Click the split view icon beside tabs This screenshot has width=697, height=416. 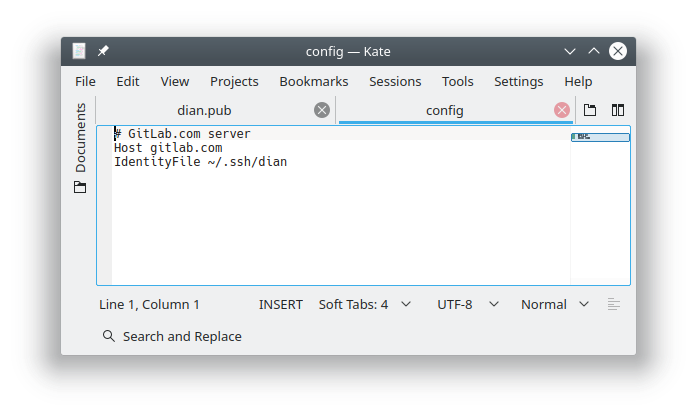tap(618, 110)
